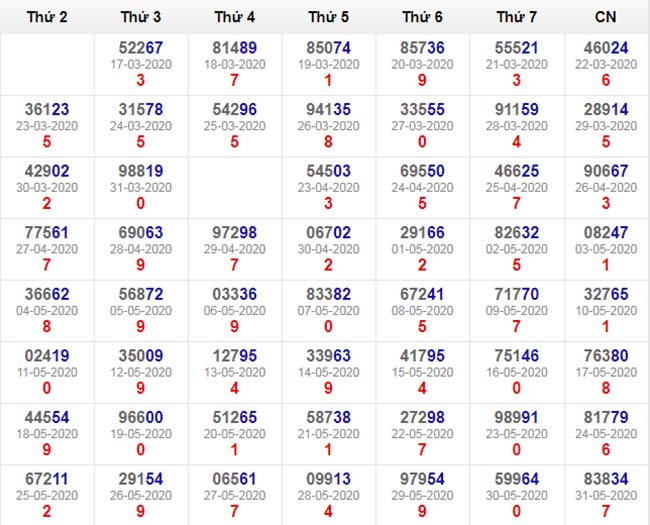
Task: Click number 46024 for 22-03-2020
Action: click(x=606, y=47)
